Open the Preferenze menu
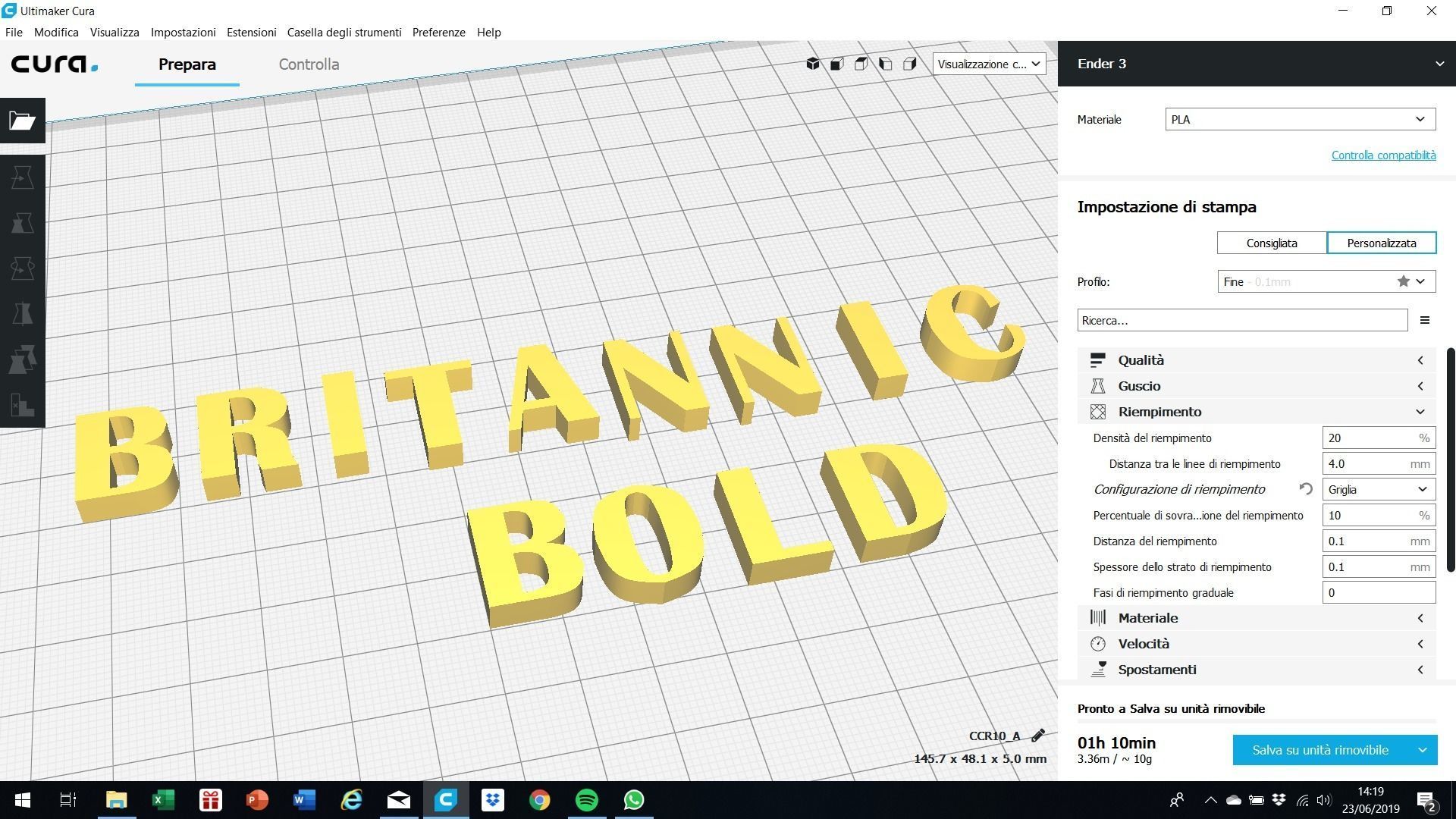 [x=438, y=32]
